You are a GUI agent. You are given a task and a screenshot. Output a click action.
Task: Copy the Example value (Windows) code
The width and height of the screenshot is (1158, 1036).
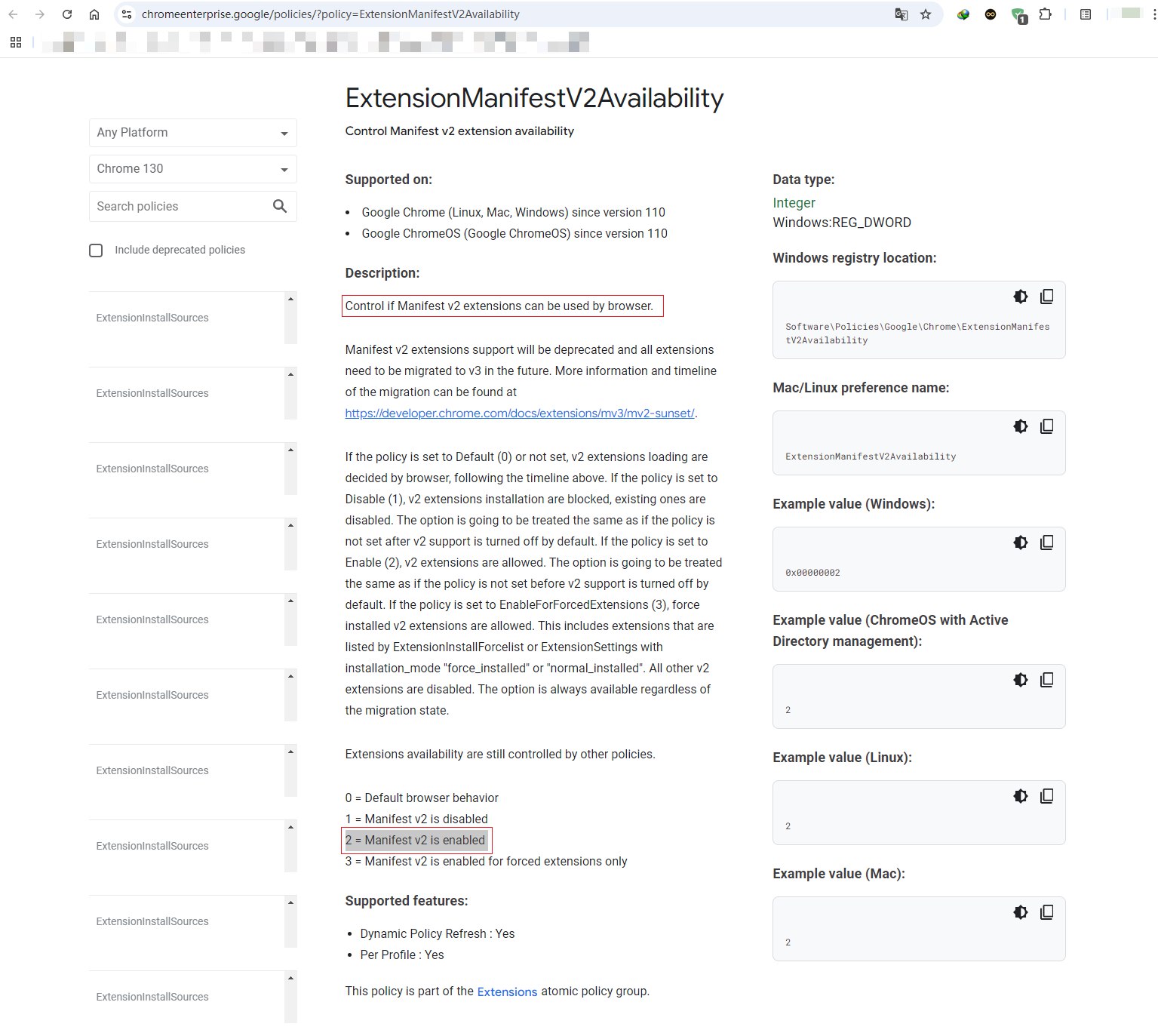point(1046,543)
